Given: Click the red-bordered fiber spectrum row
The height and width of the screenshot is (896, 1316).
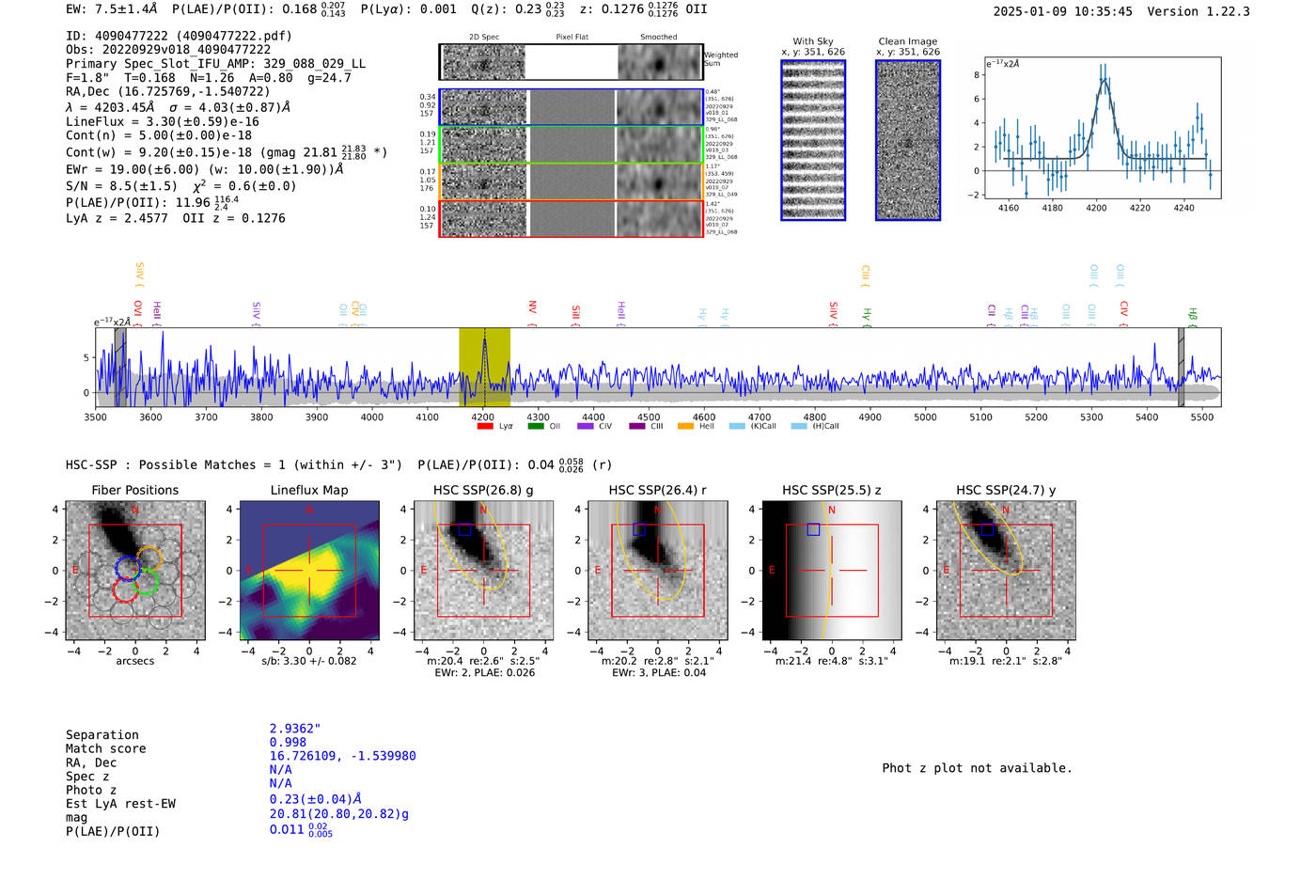Looking at the screenshot, I should click(x=572, y=218).
